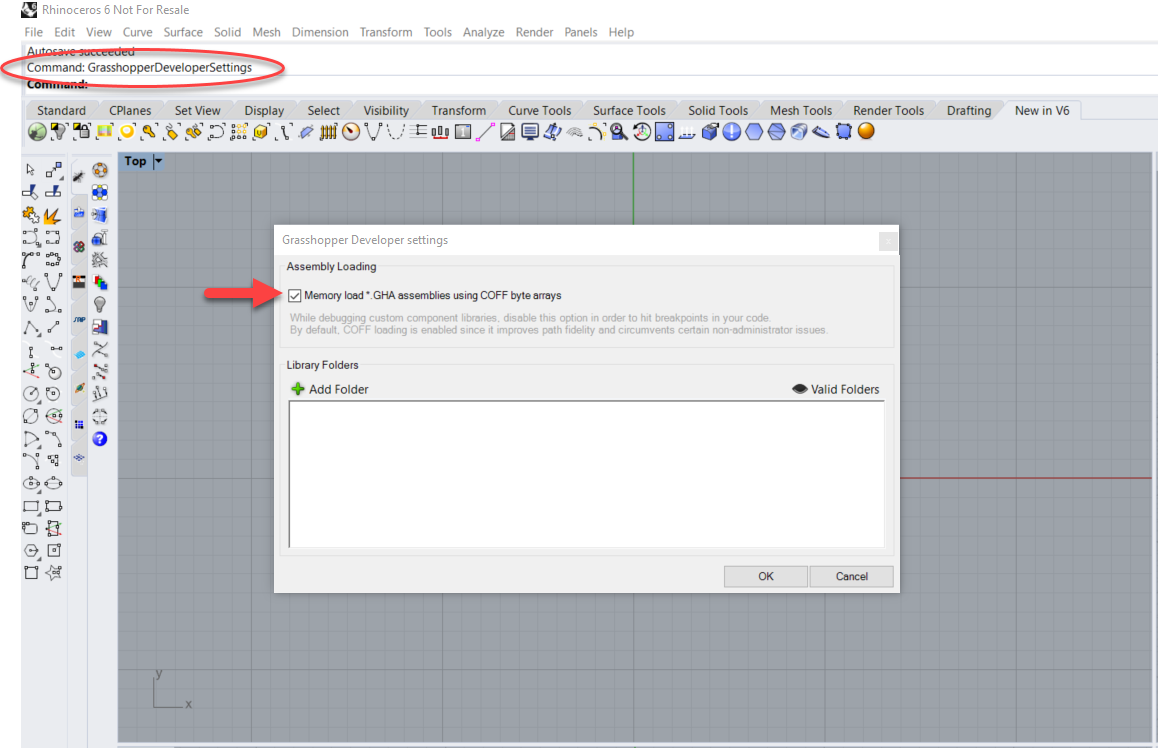Click the round gauge dial toolbar icon
Viewport: 1158px width, 748px height.
[x=351, y=132]
